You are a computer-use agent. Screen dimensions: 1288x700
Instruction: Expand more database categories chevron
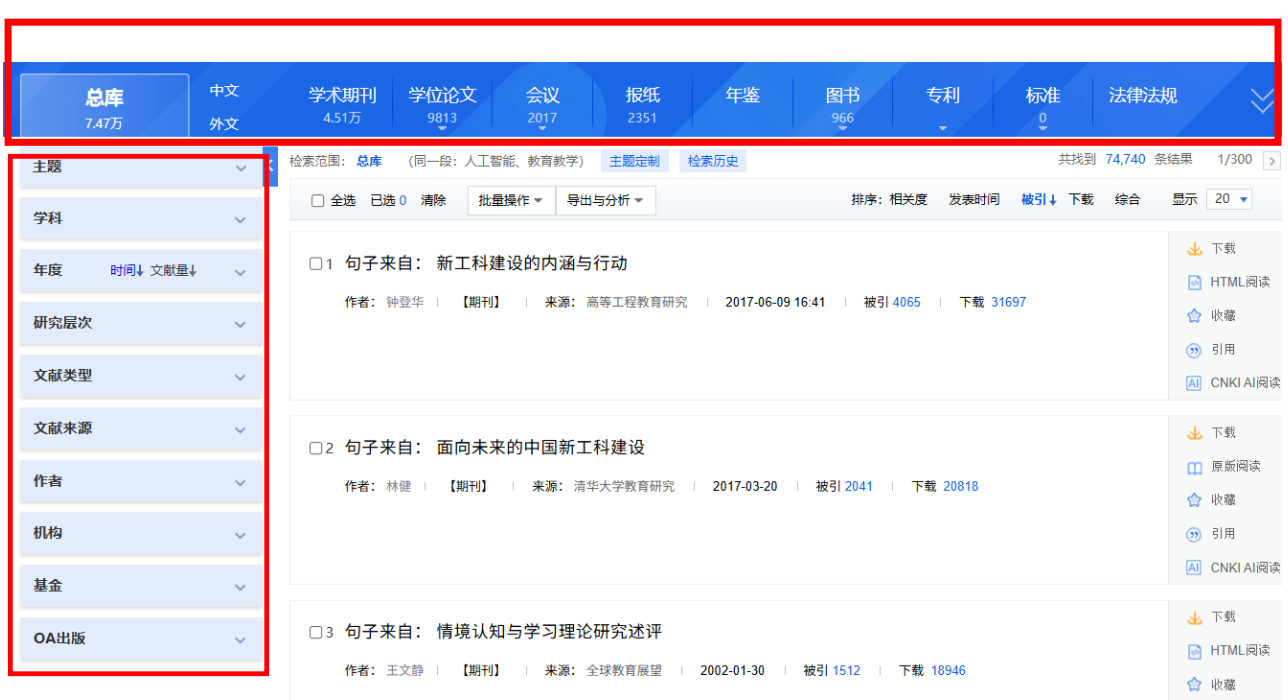pyautogui.click(x=1262, y=101)
